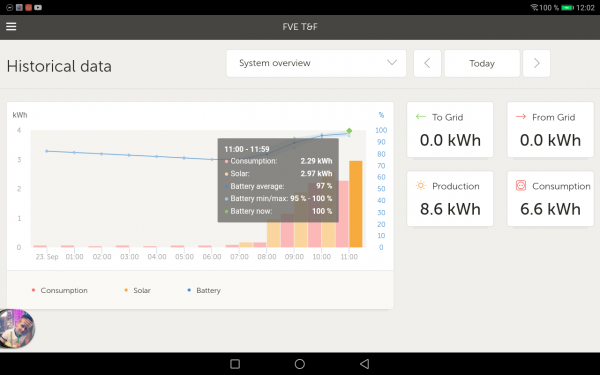Tap the floating chat head avatar
This screenshot has height=375, width=600.
point(16,329)
